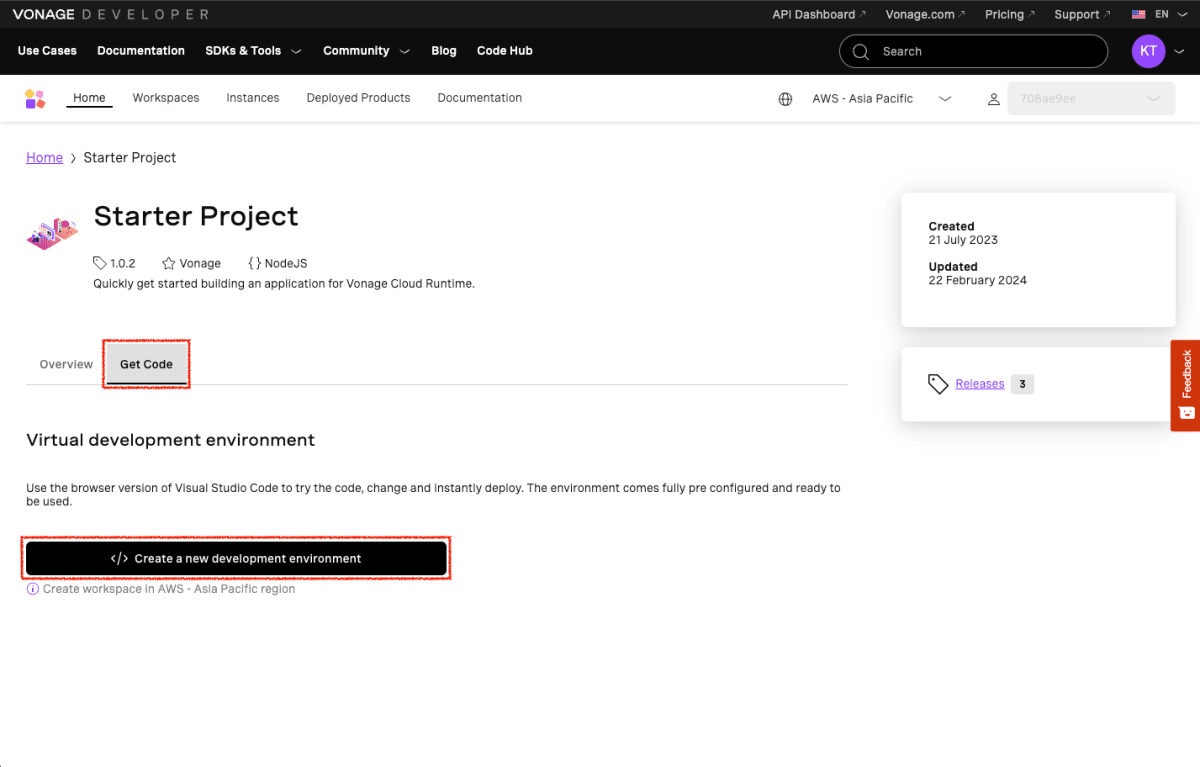The image size is (1200, 767).
Task: Click the Starter Project breadcrumb text
Action: pos(130,158)
